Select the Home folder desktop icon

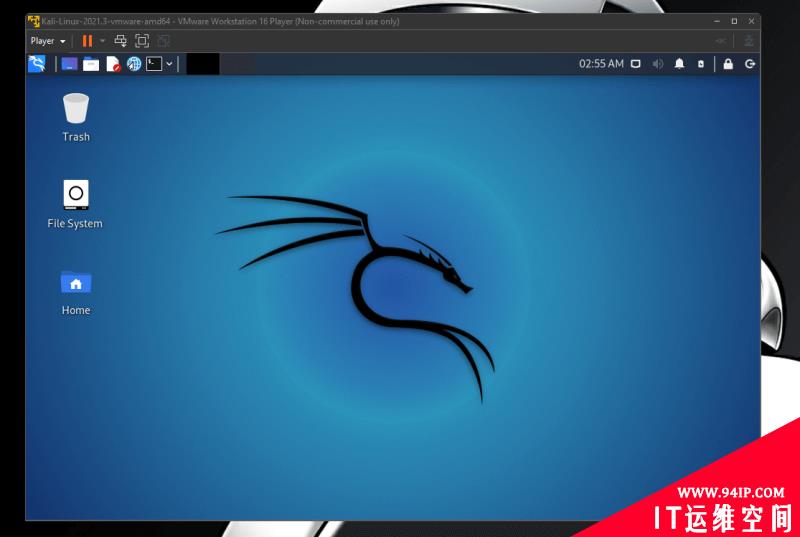tap(76, 293)
